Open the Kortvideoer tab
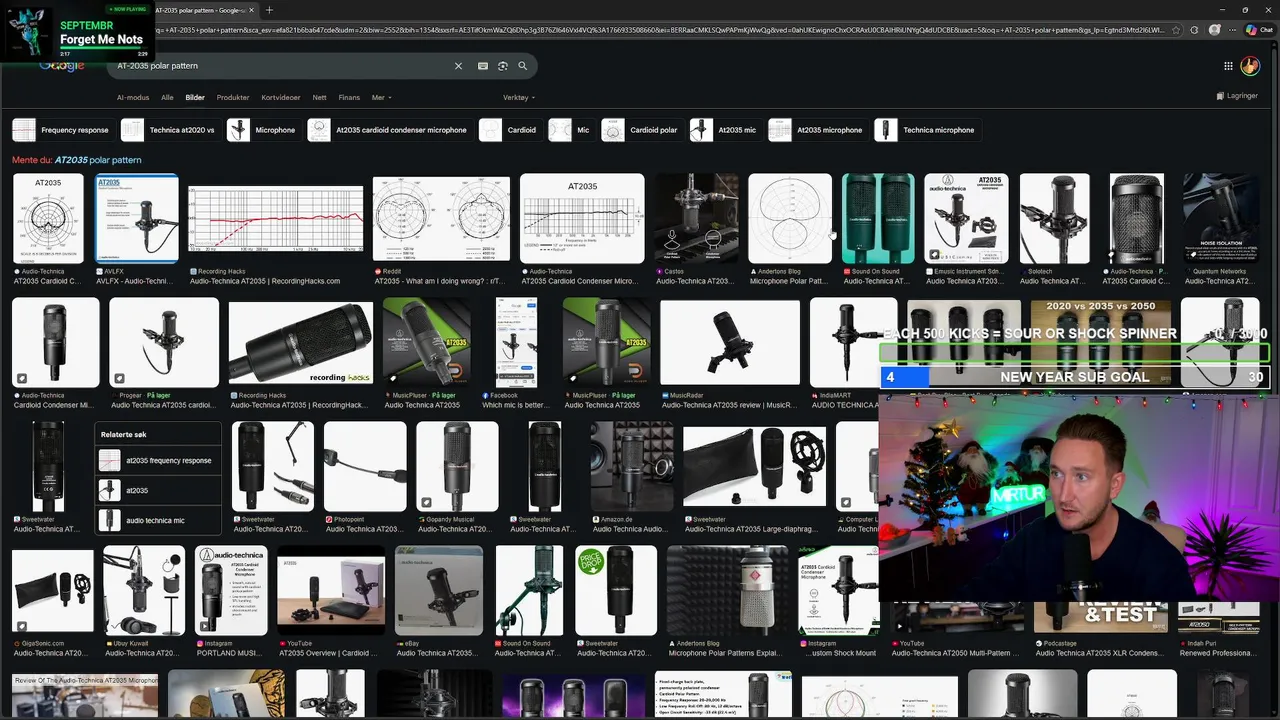Viewport: 1280px width, 720px height. coord(281,98)
